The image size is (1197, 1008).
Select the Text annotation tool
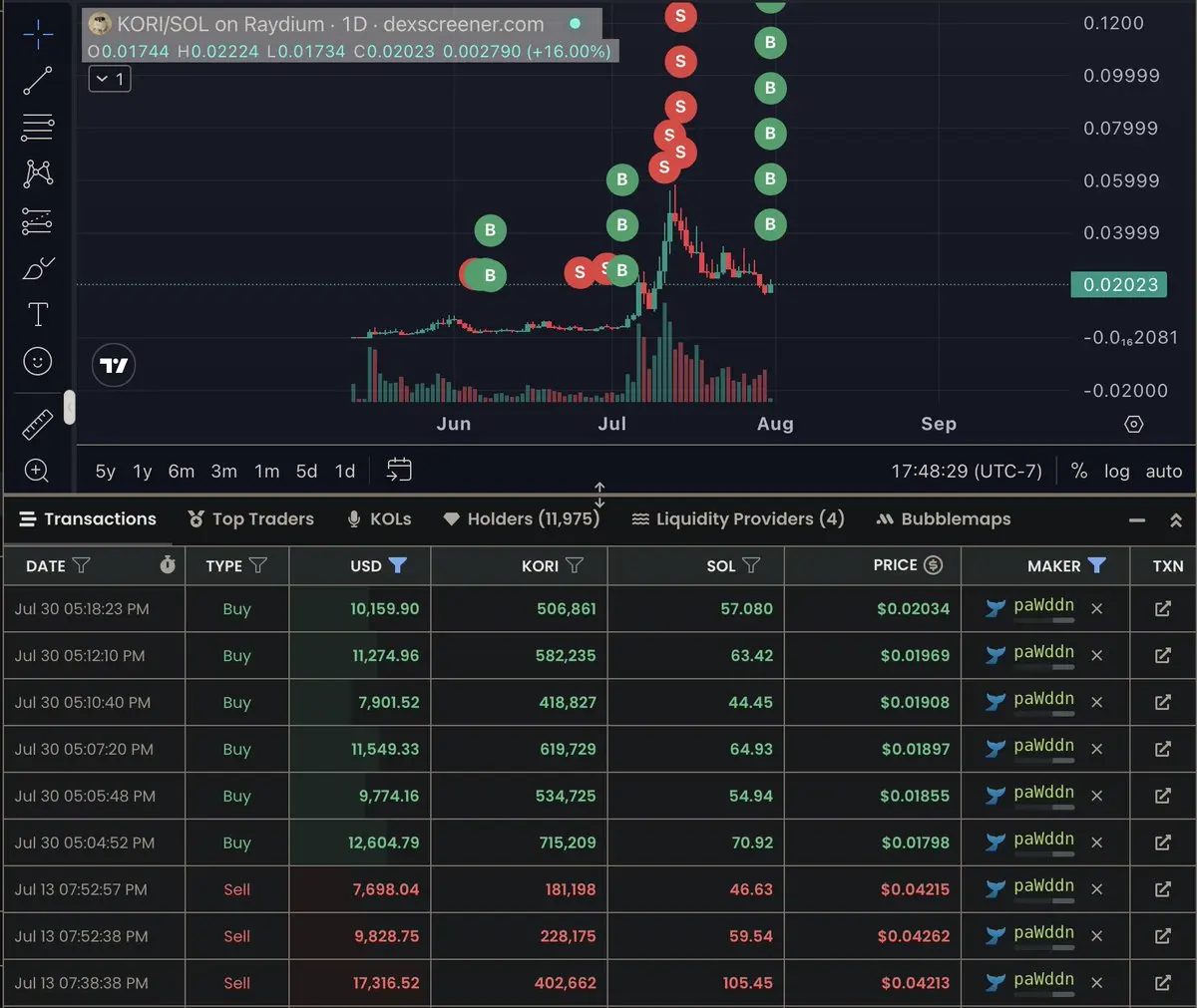click(38, 315)
